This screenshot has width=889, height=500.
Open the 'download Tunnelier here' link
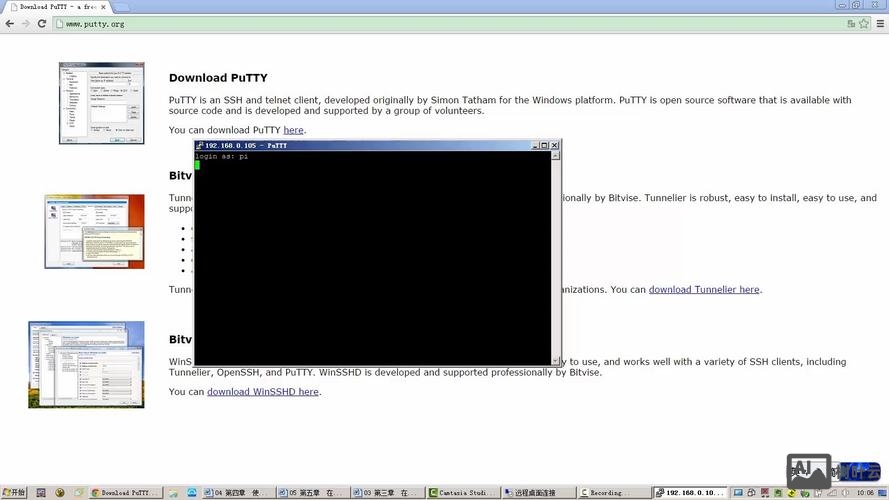tap(704, 289)
